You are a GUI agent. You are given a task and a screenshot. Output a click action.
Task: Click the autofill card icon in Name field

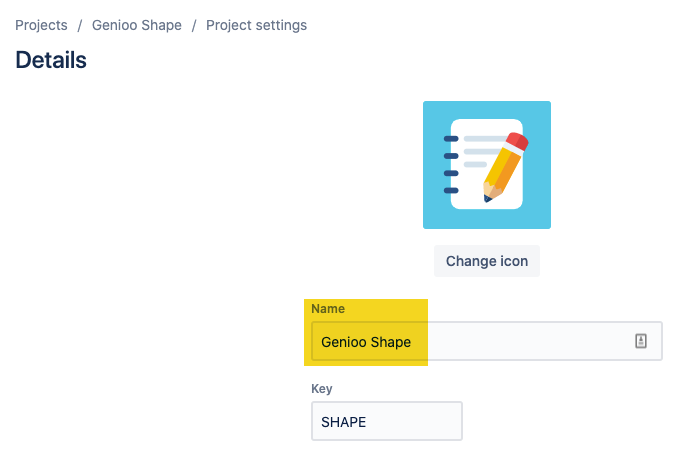pos(641,341)
